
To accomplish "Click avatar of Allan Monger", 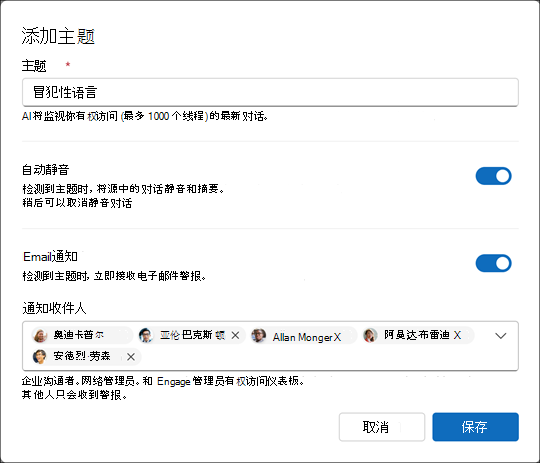I will (258, 336).
